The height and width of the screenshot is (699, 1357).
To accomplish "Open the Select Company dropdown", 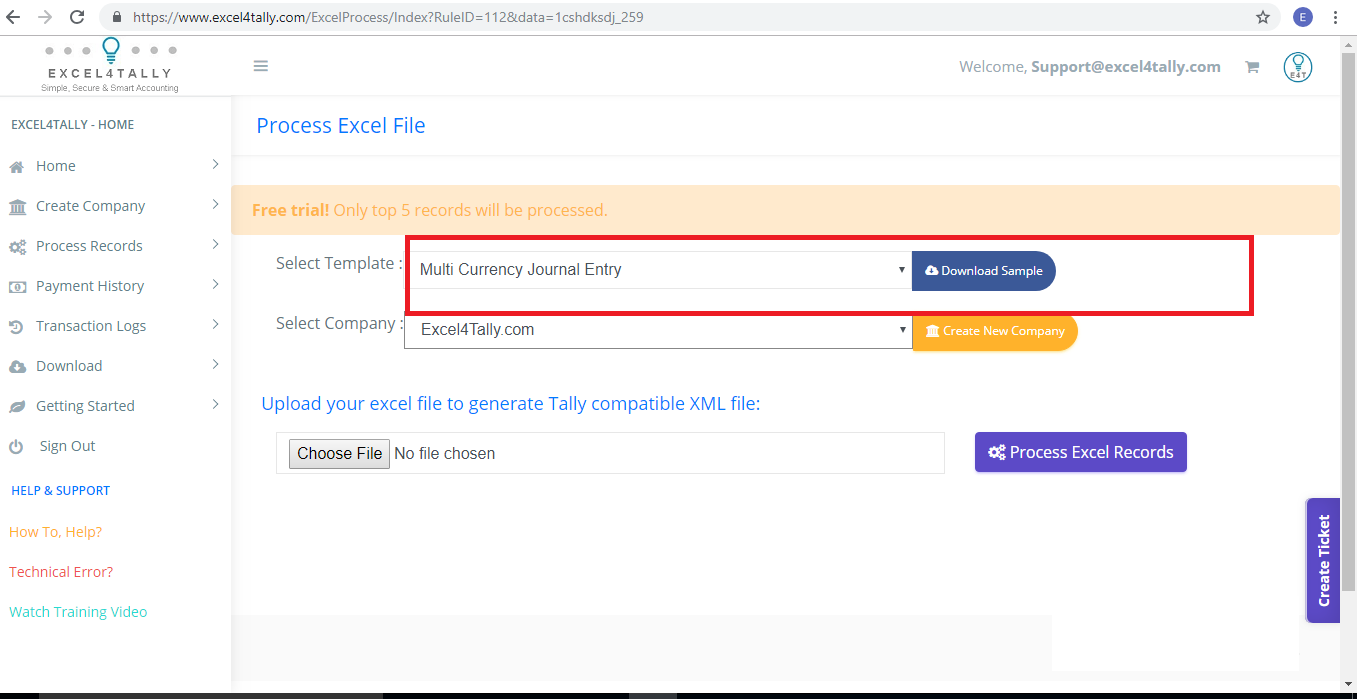I will pyautogui.click(x=658, y=330).
